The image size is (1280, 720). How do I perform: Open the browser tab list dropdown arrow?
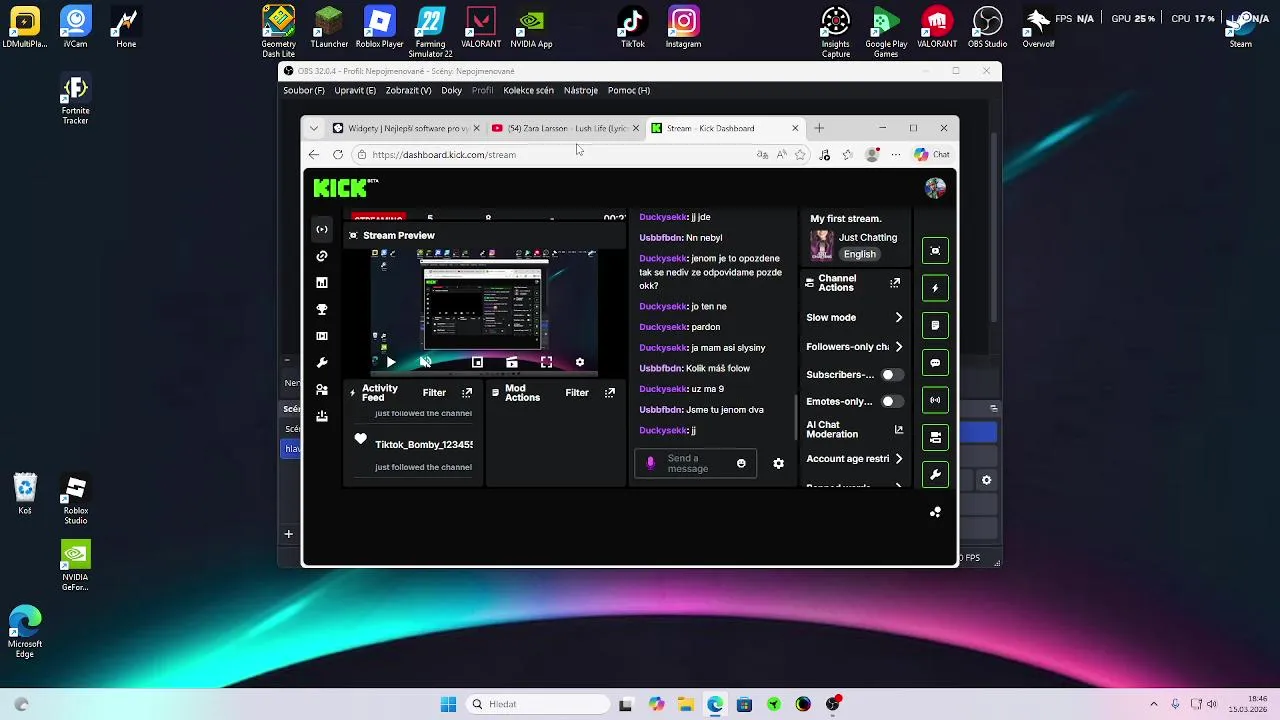pos(314,128)
